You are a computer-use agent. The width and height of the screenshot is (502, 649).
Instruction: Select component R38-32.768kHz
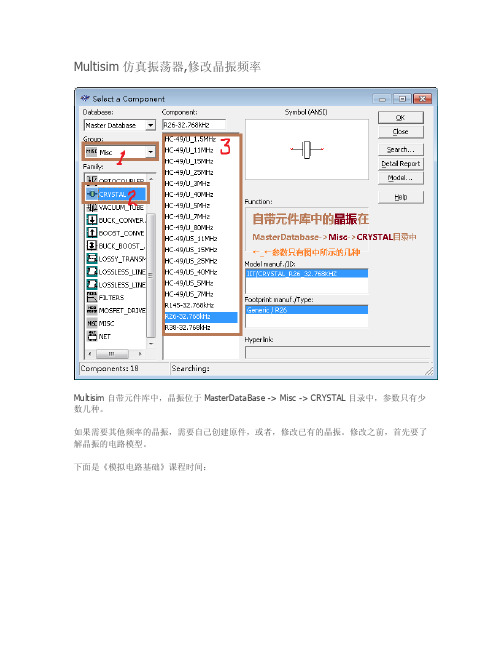[188, 327]
